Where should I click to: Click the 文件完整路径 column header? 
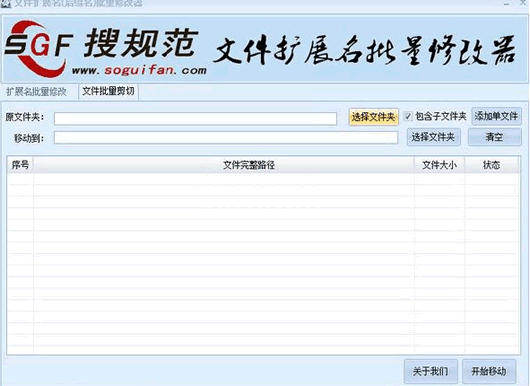tap(224, 165)
